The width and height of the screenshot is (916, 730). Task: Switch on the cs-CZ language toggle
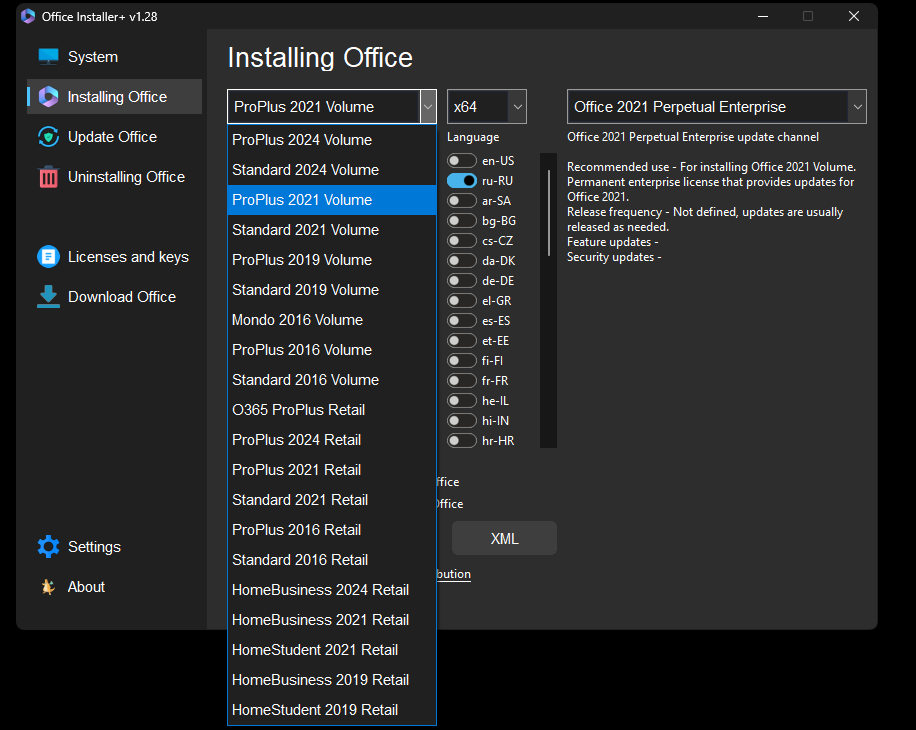[x=462, y=241]
